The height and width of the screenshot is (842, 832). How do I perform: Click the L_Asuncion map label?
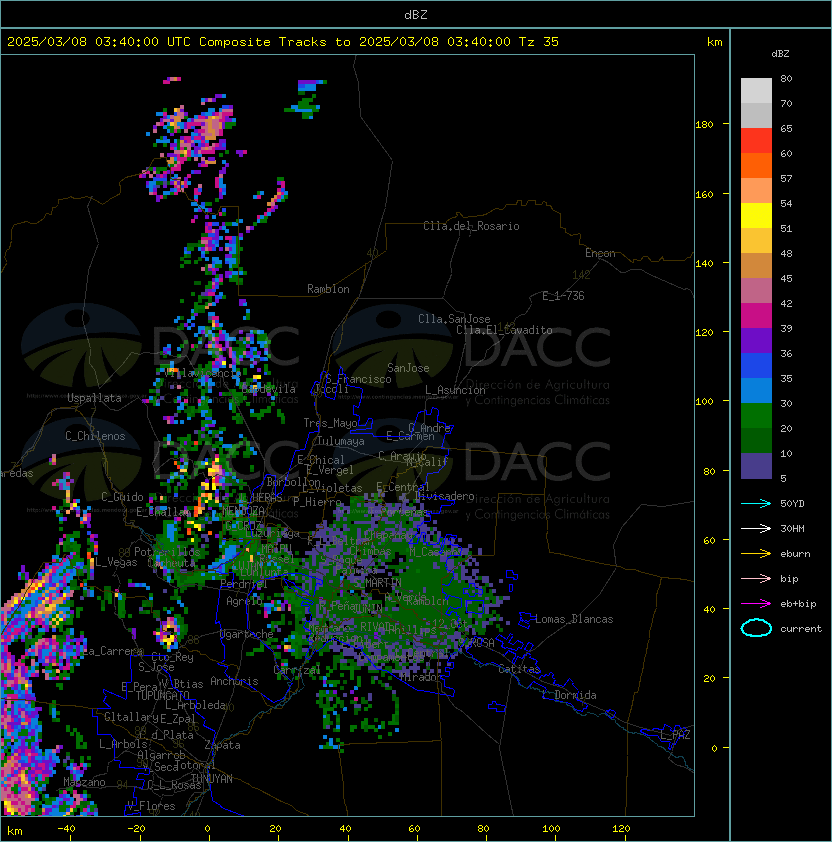455,390
